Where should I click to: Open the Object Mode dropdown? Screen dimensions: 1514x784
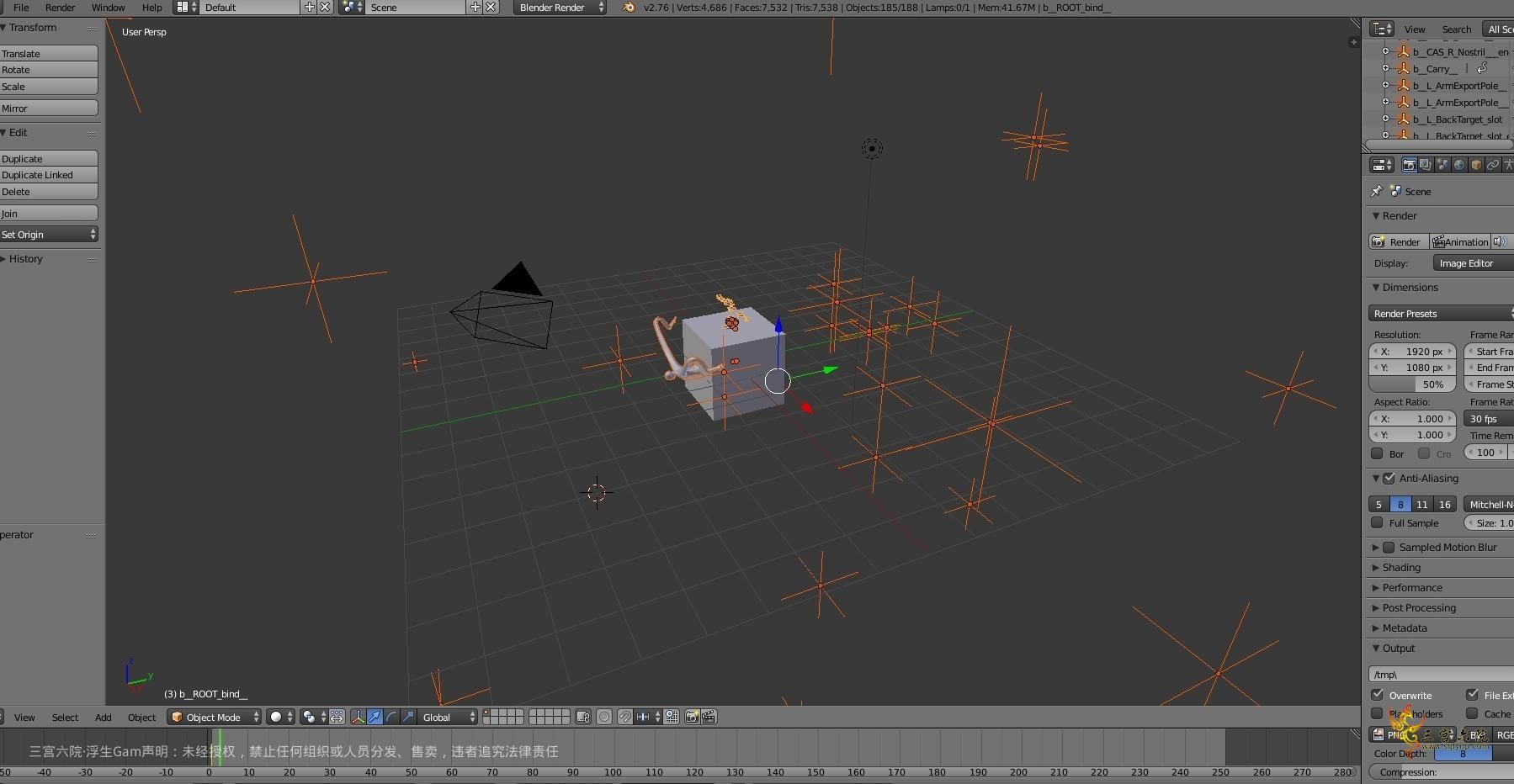click(214, 717)
